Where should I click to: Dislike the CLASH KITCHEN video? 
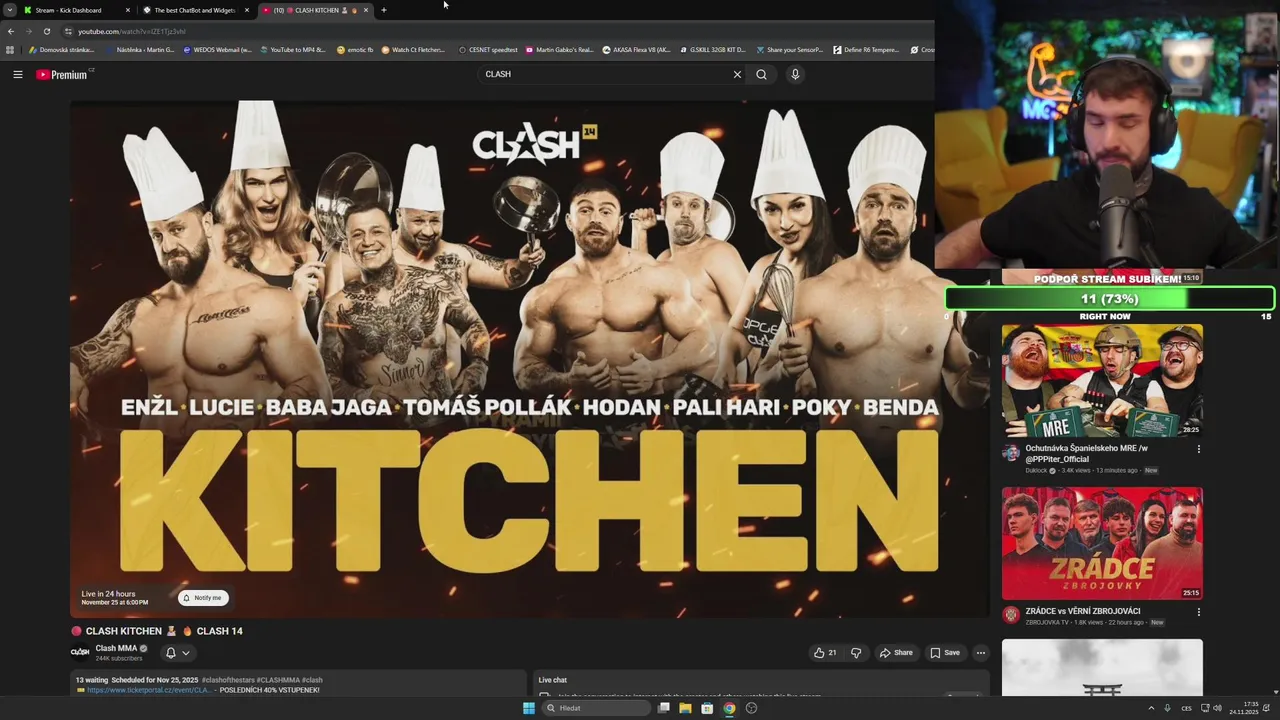(x=856, y=653)
